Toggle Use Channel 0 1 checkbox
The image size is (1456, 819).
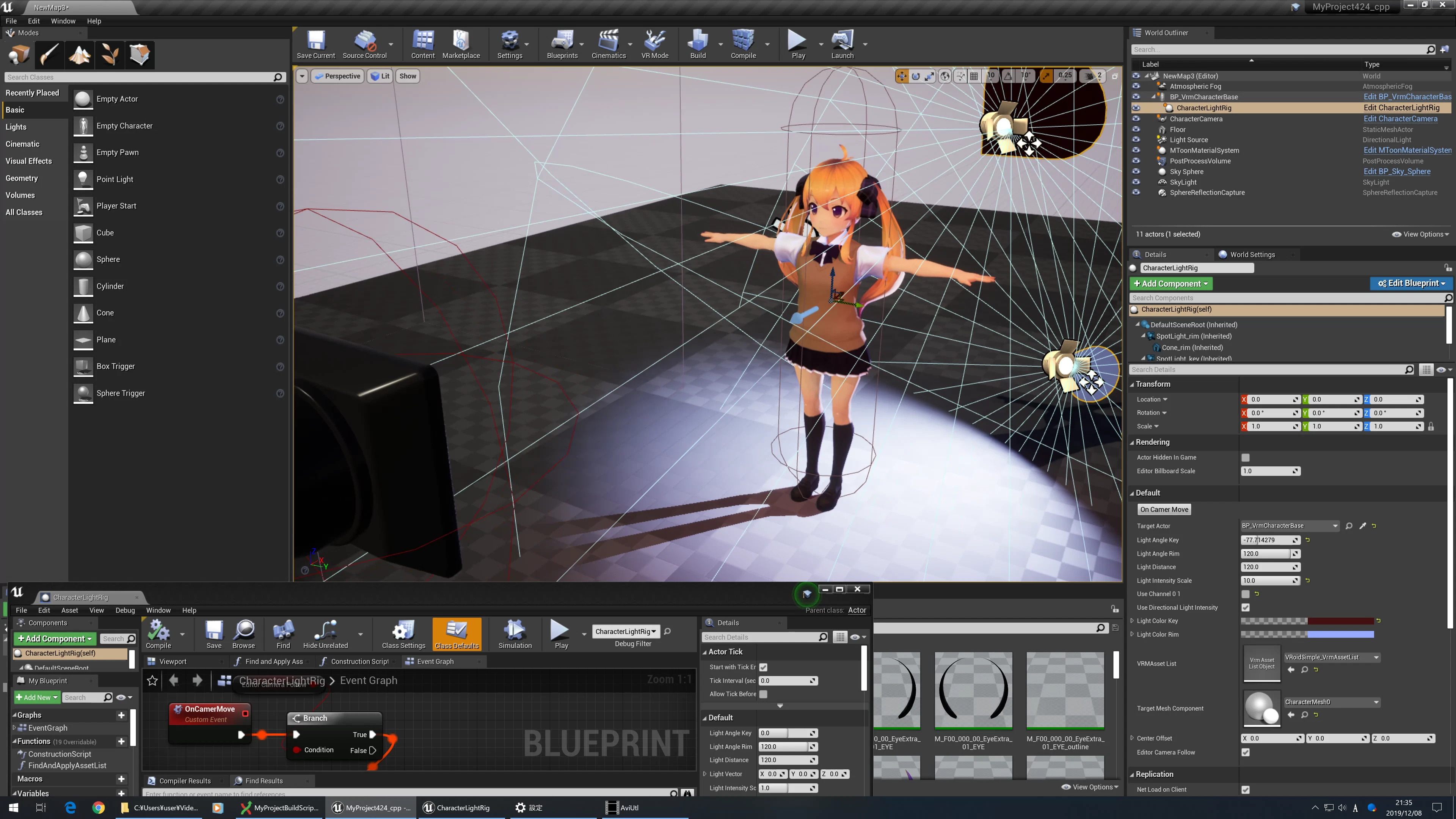pyautogui.click(x=1245, y=593)
